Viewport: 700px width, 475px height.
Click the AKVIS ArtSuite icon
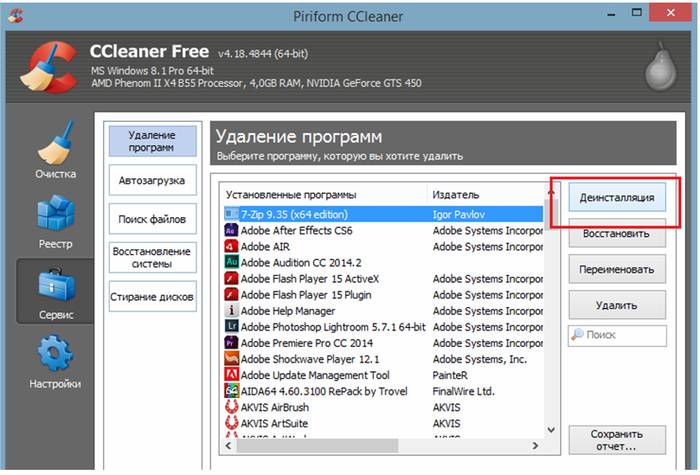[231, 423]
